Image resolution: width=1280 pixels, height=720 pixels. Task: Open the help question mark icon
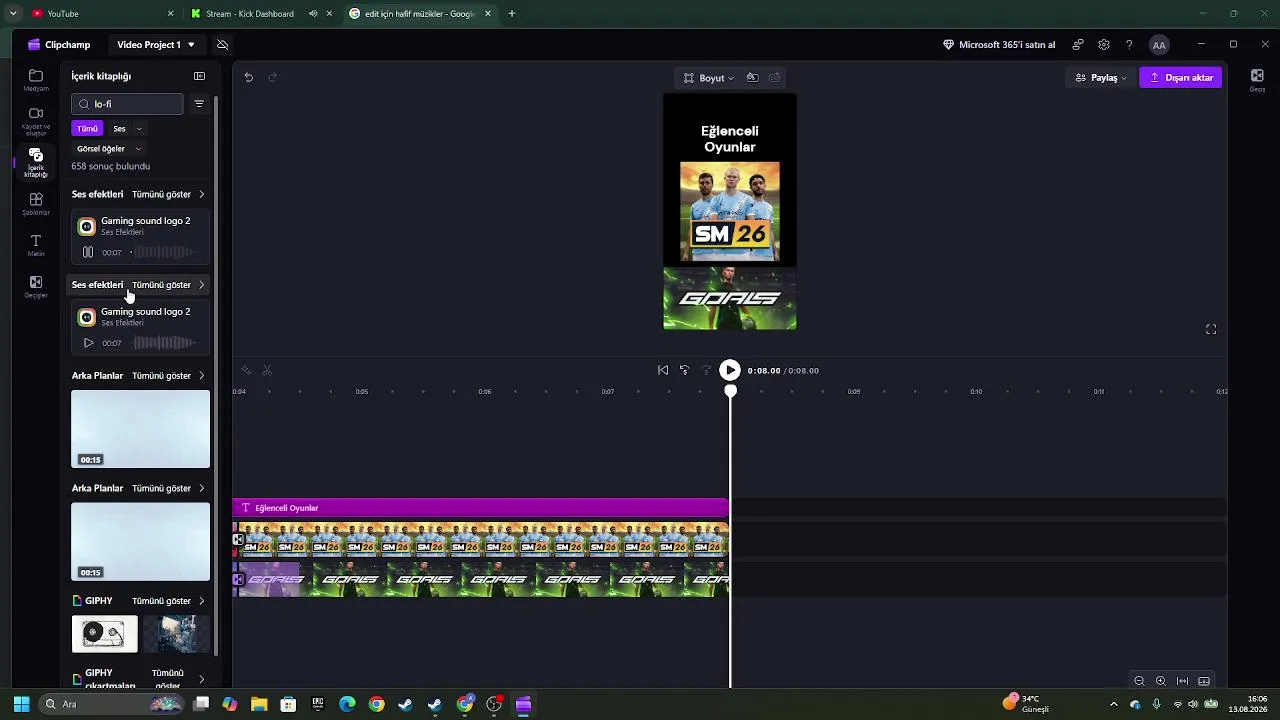[1129, 45]
